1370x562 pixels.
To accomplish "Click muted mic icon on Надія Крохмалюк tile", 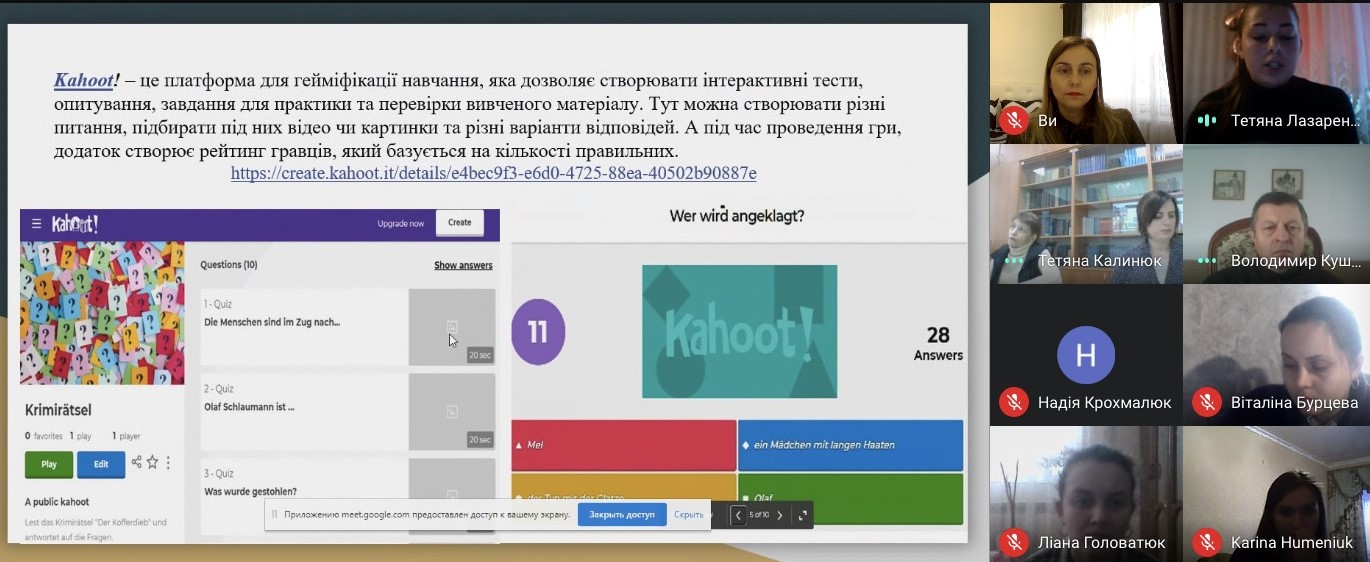I will (1014, 402).
